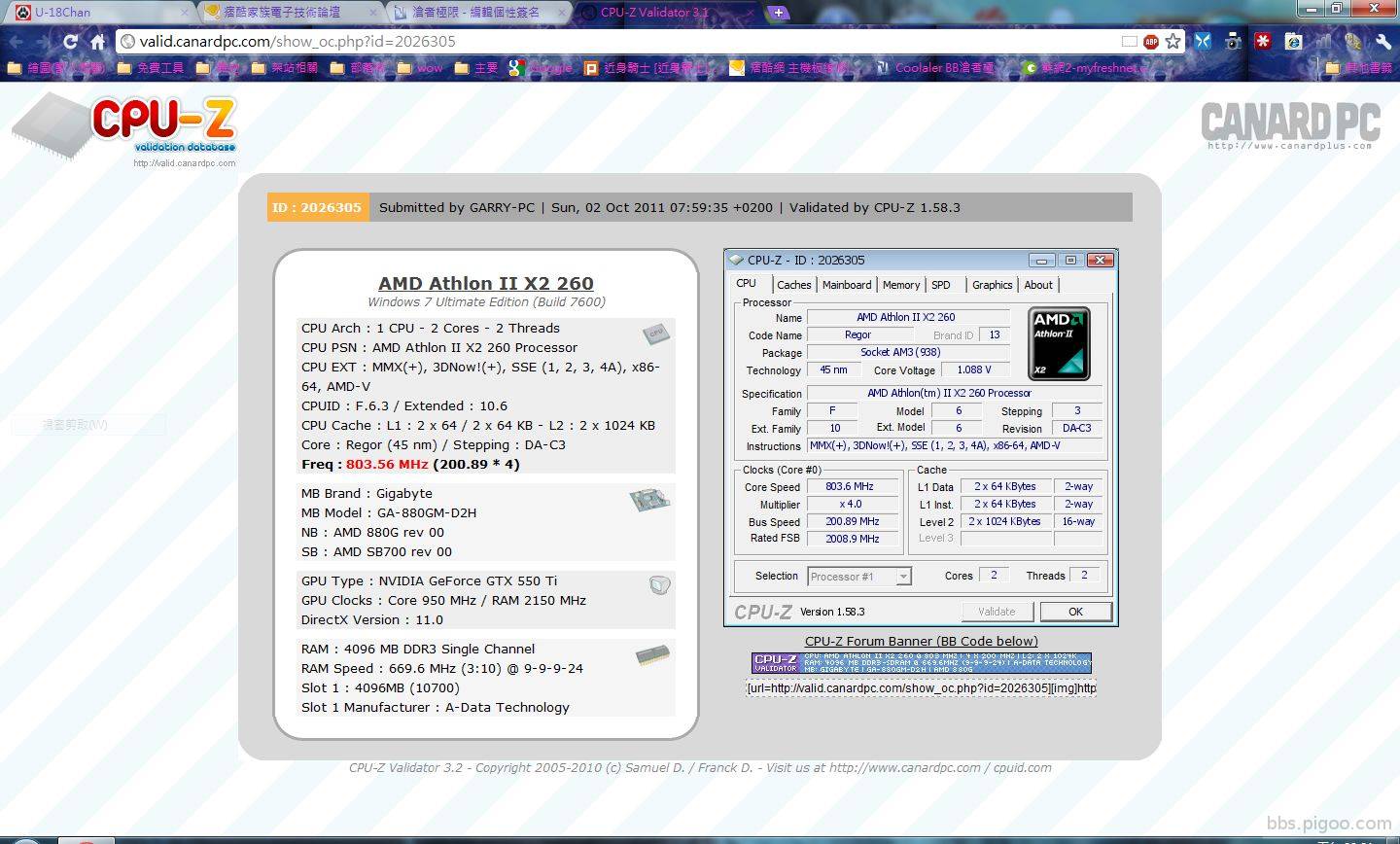The height and width of the screenshot is (844, 1400).
Task: Open the Memory tab in CPU-Z
Action: (901, 285)
